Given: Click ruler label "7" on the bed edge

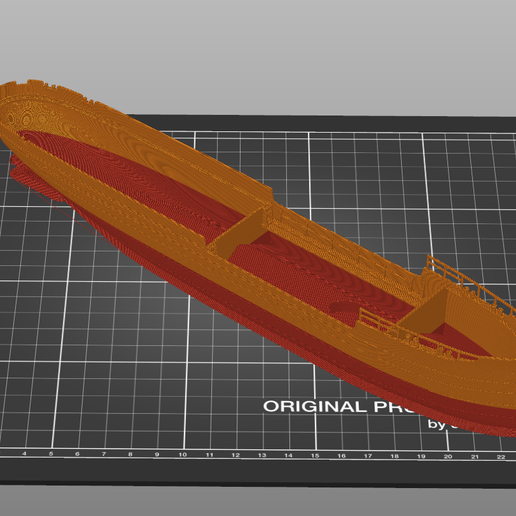Looking at the screenshot, I should pyautogui.click(x=104, y=454).
